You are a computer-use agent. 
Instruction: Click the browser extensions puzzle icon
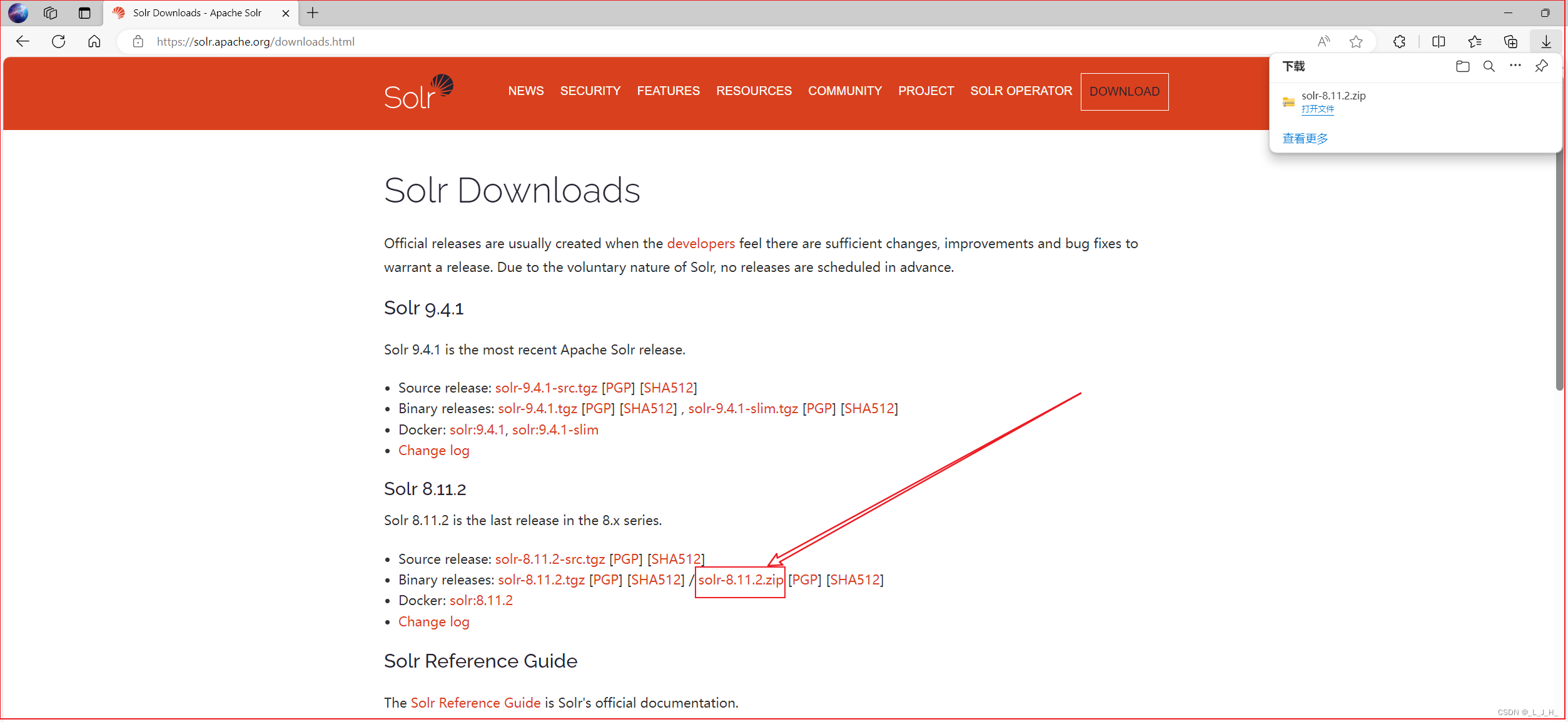1398,41
